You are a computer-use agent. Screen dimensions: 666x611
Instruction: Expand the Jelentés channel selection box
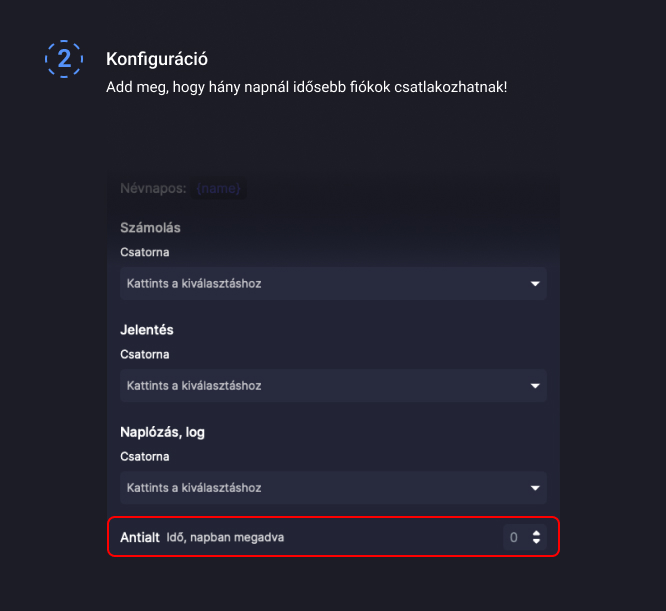pos(320,386)
